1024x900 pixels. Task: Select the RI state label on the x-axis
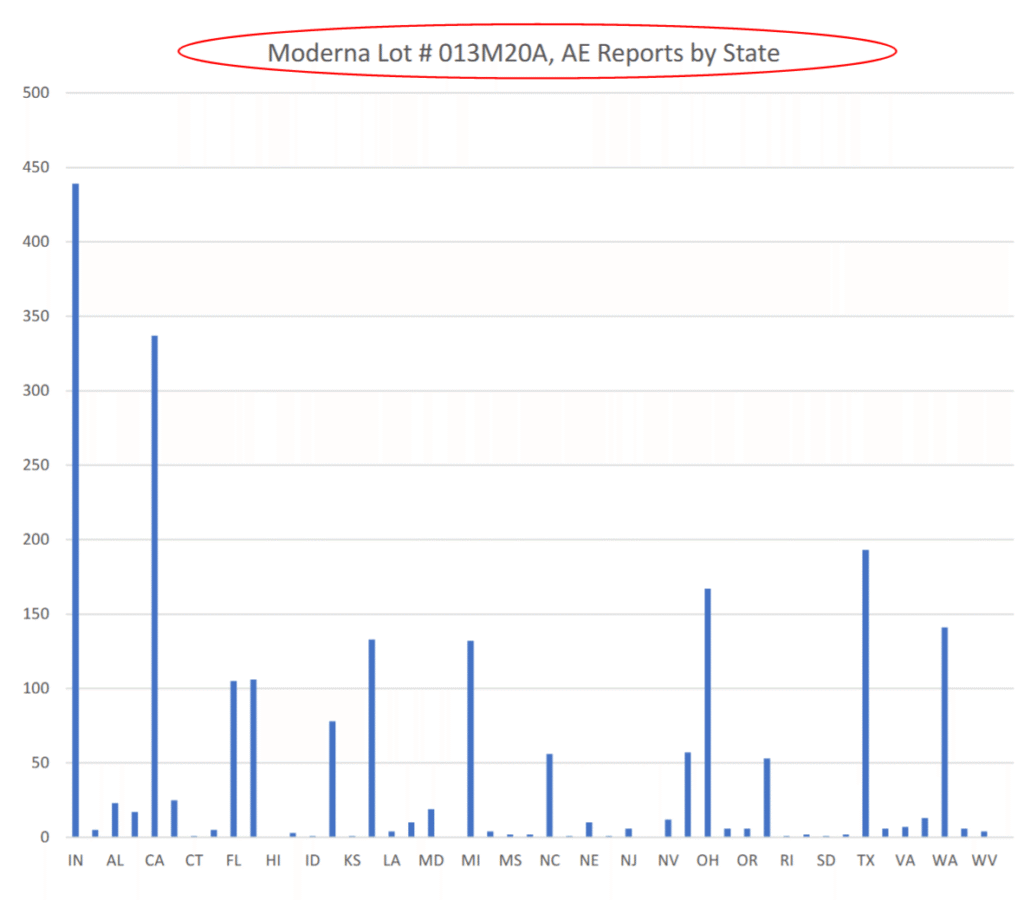tap(787, 861)
